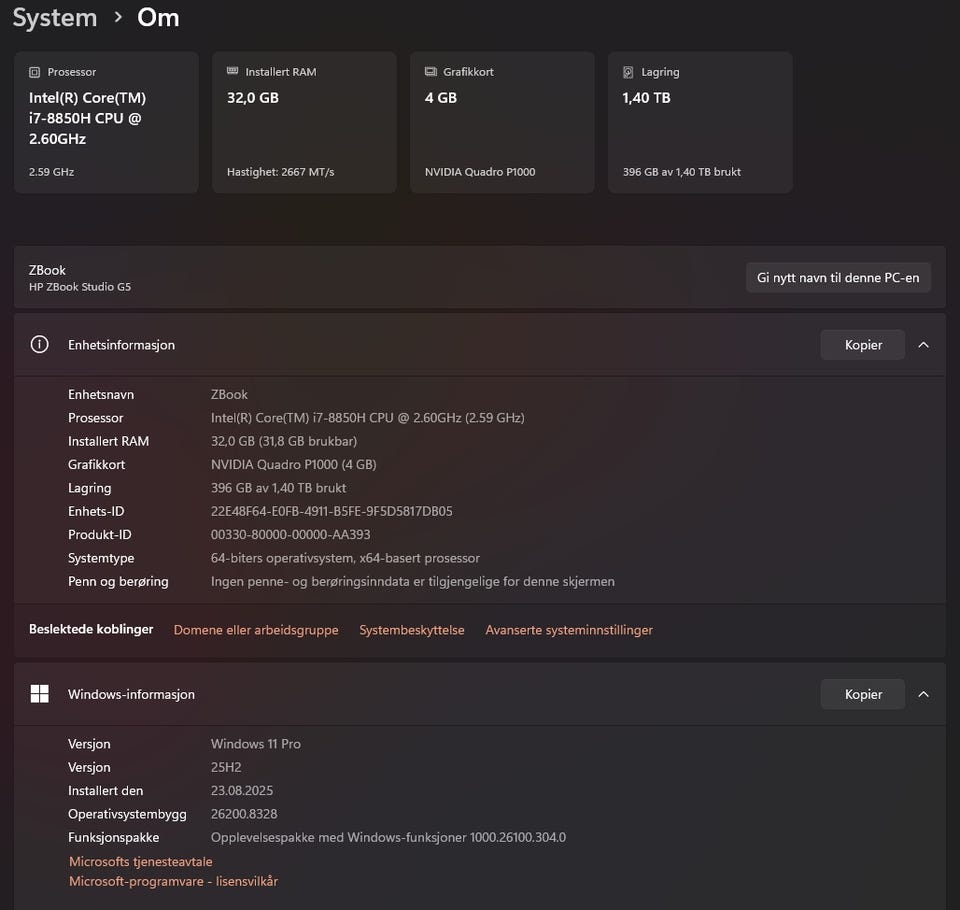Select the Prosessor summary card
The width and height of the screenshot is (960, 910).
(x=106, y=122)
